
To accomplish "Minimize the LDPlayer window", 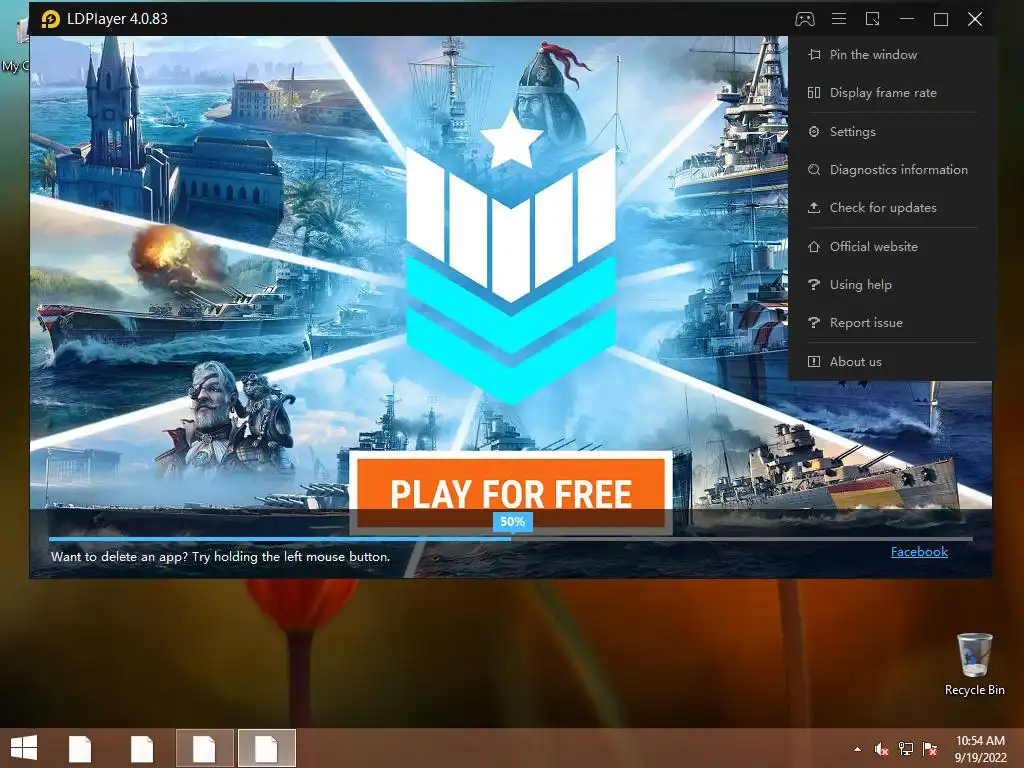I will 906,19.
